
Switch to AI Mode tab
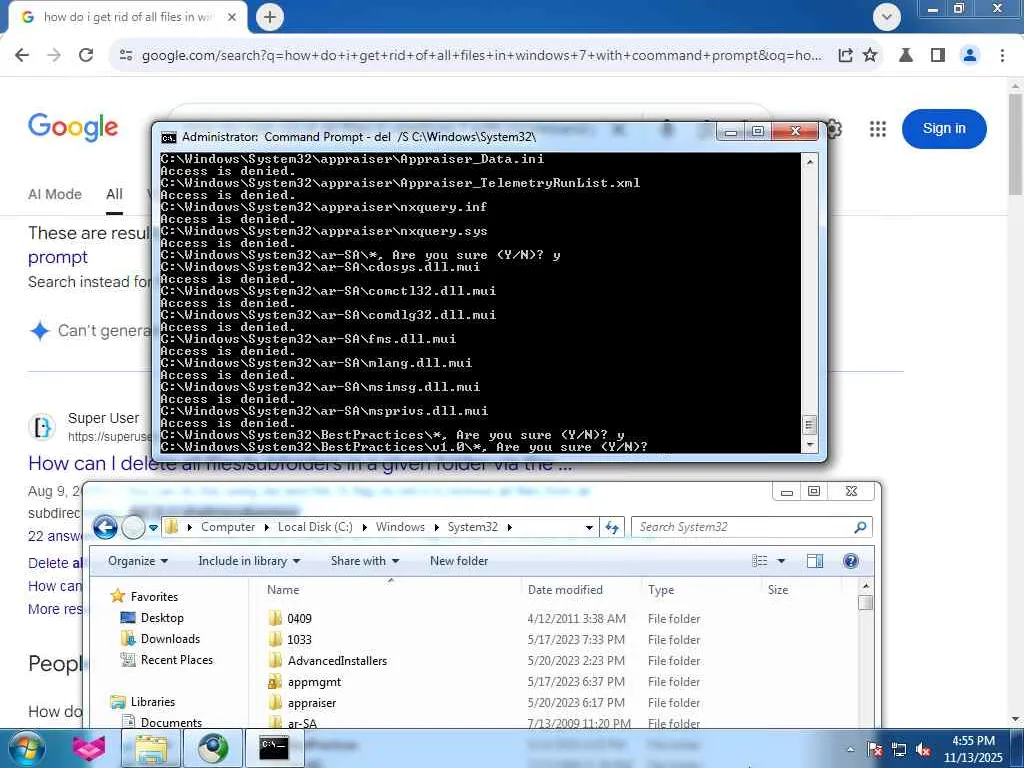click(55, 194)
